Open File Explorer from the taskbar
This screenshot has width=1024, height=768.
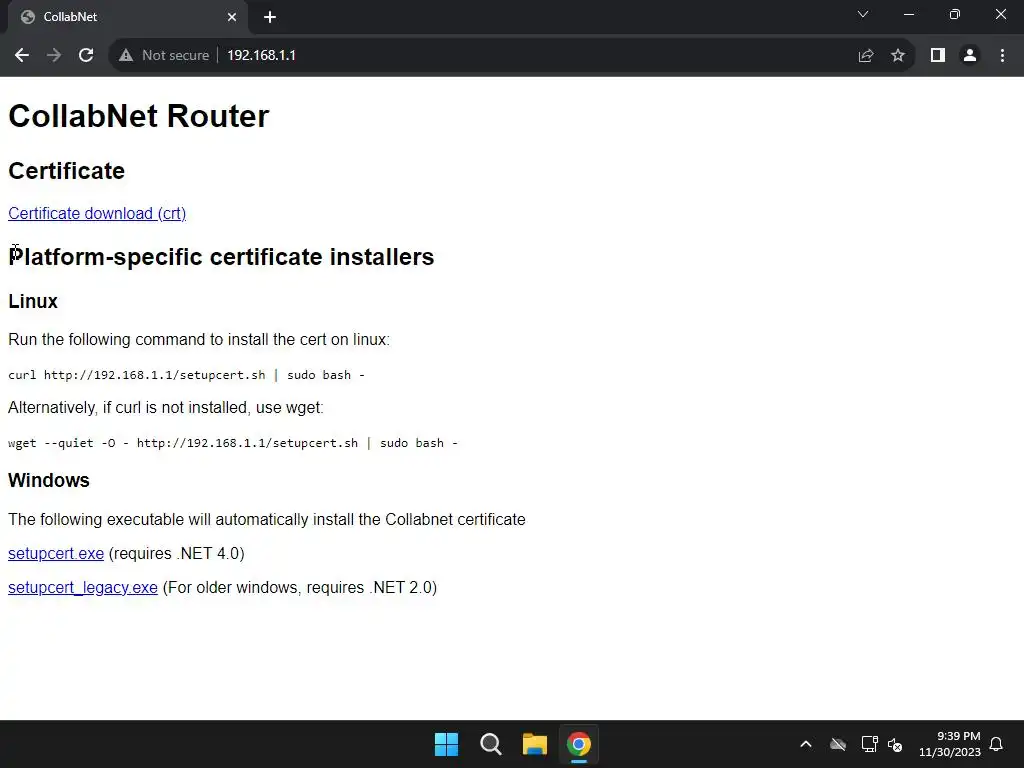click(x=535, y=744)
